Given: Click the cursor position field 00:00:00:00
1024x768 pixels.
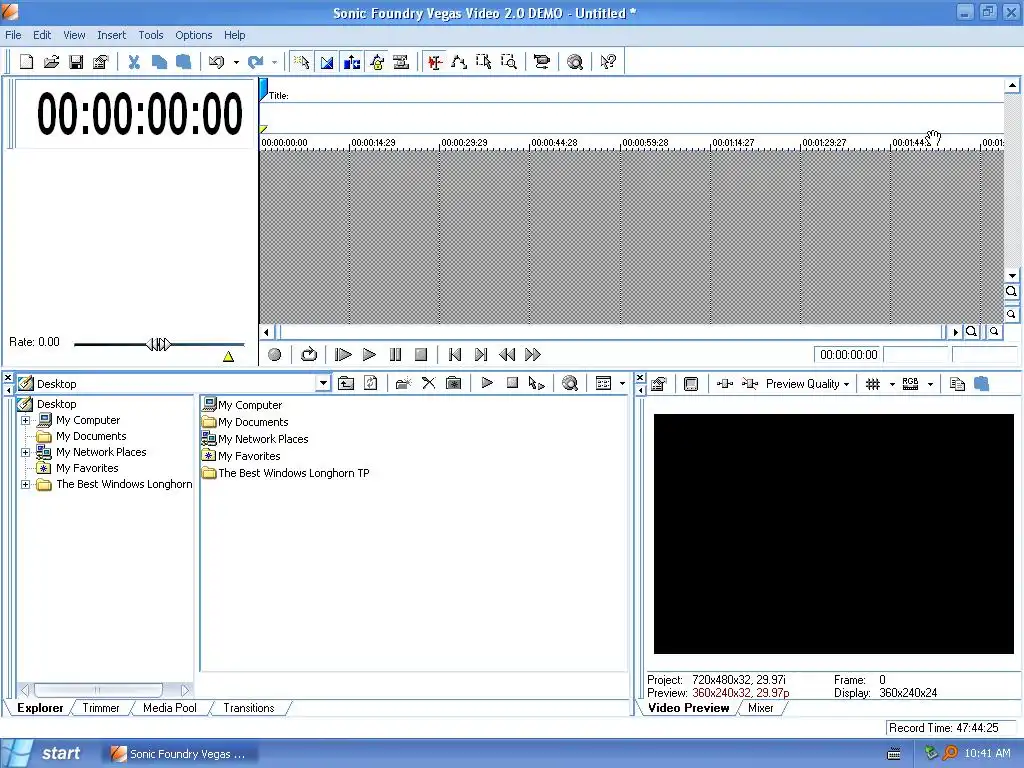Looking at the screenshot, I should pyautogui.click(x=848, y=355).
